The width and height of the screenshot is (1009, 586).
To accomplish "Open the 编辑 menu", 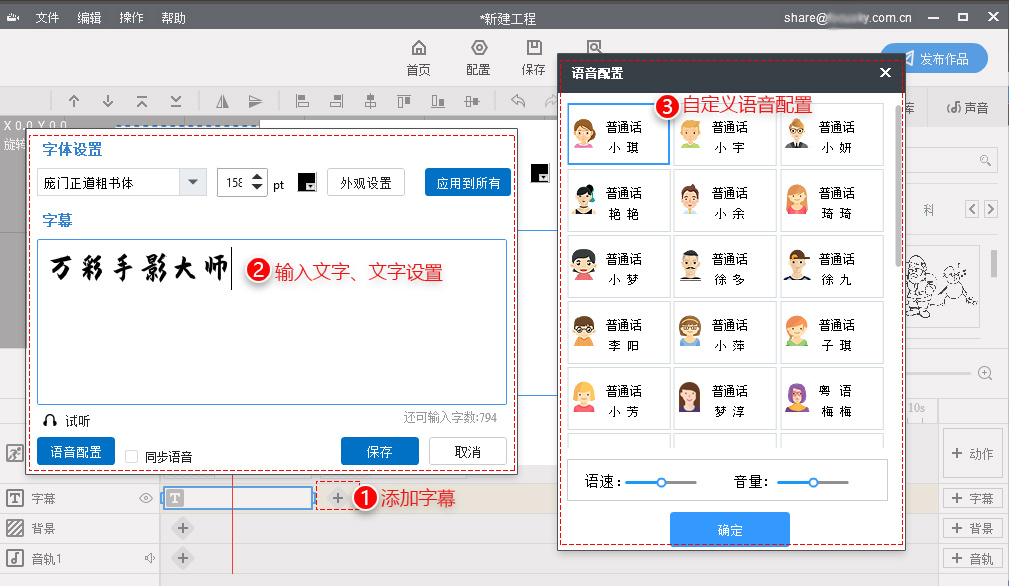I will point(92,17).
